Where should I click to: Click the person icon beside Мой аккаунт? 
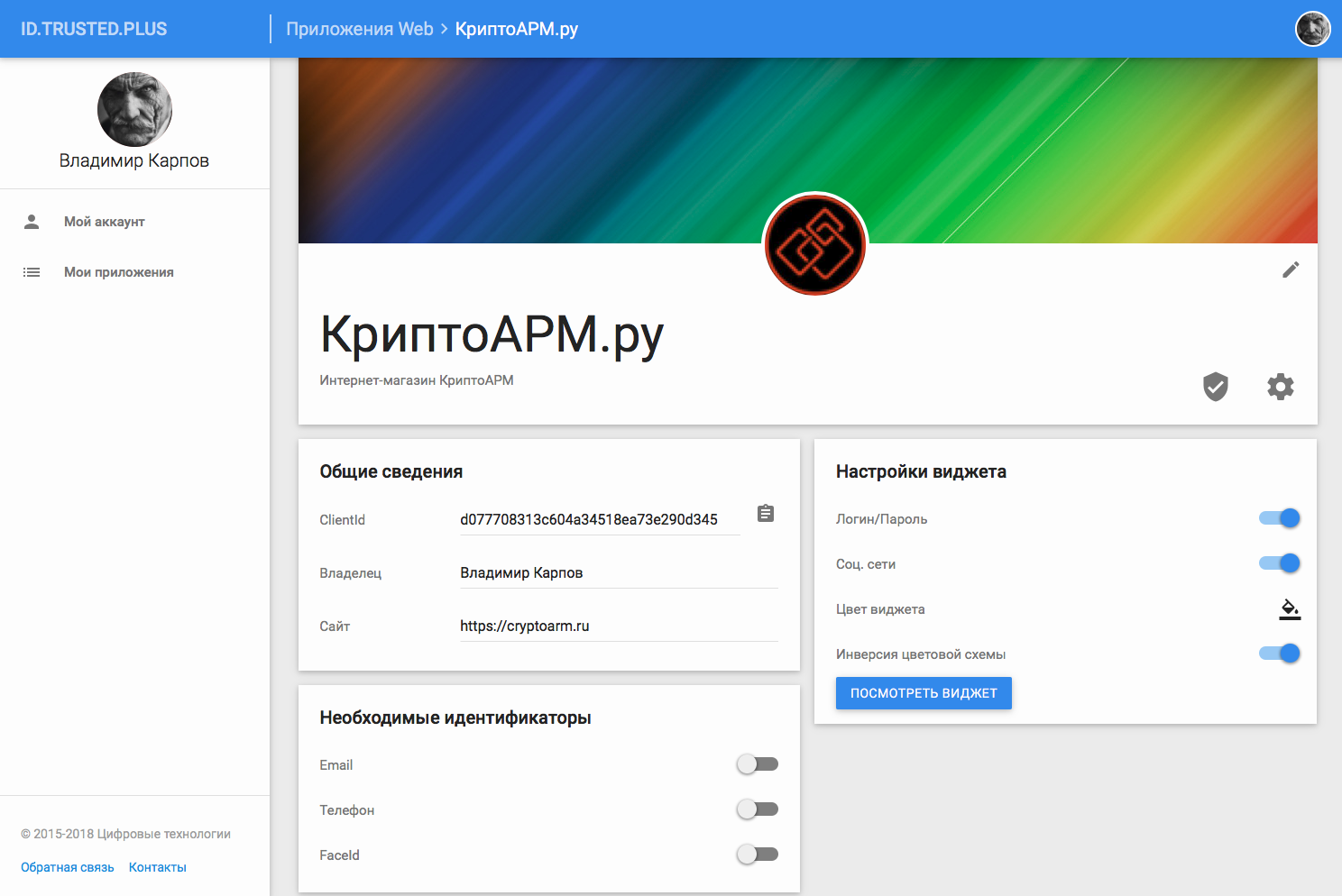[x=32, y=222]
